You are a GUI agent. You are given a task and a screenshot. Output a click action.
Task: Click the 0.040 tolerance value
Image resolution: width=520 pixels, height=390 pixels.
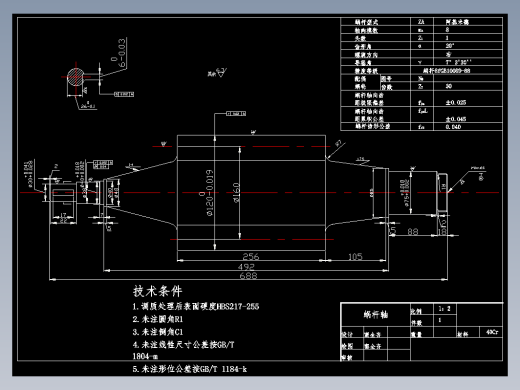(x=453, y=127)
